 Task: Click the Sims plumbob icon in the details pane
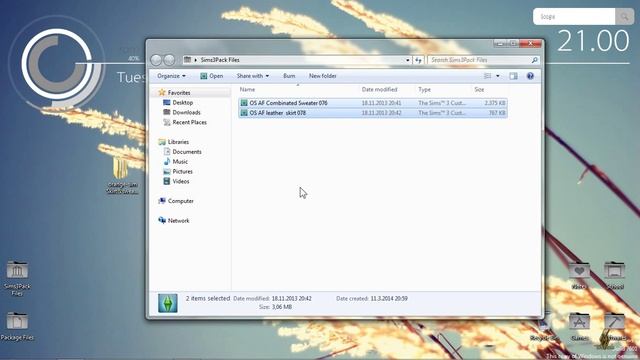[168, 303]
